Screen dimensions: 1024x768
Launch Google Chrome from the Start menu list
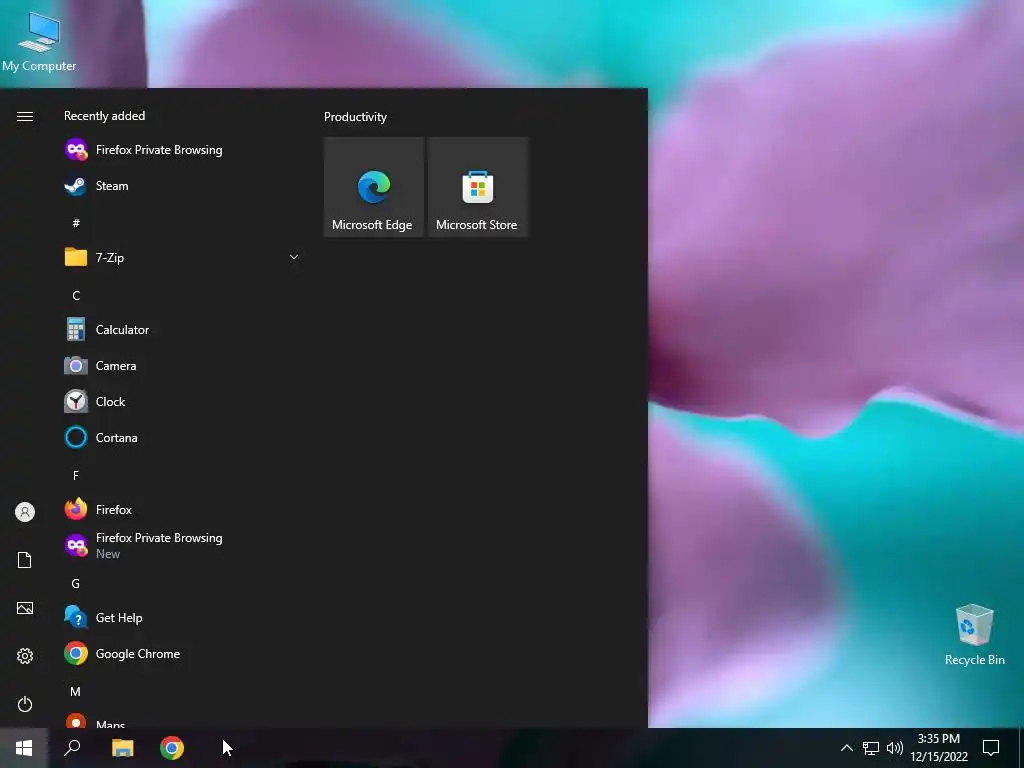point(183,653)
